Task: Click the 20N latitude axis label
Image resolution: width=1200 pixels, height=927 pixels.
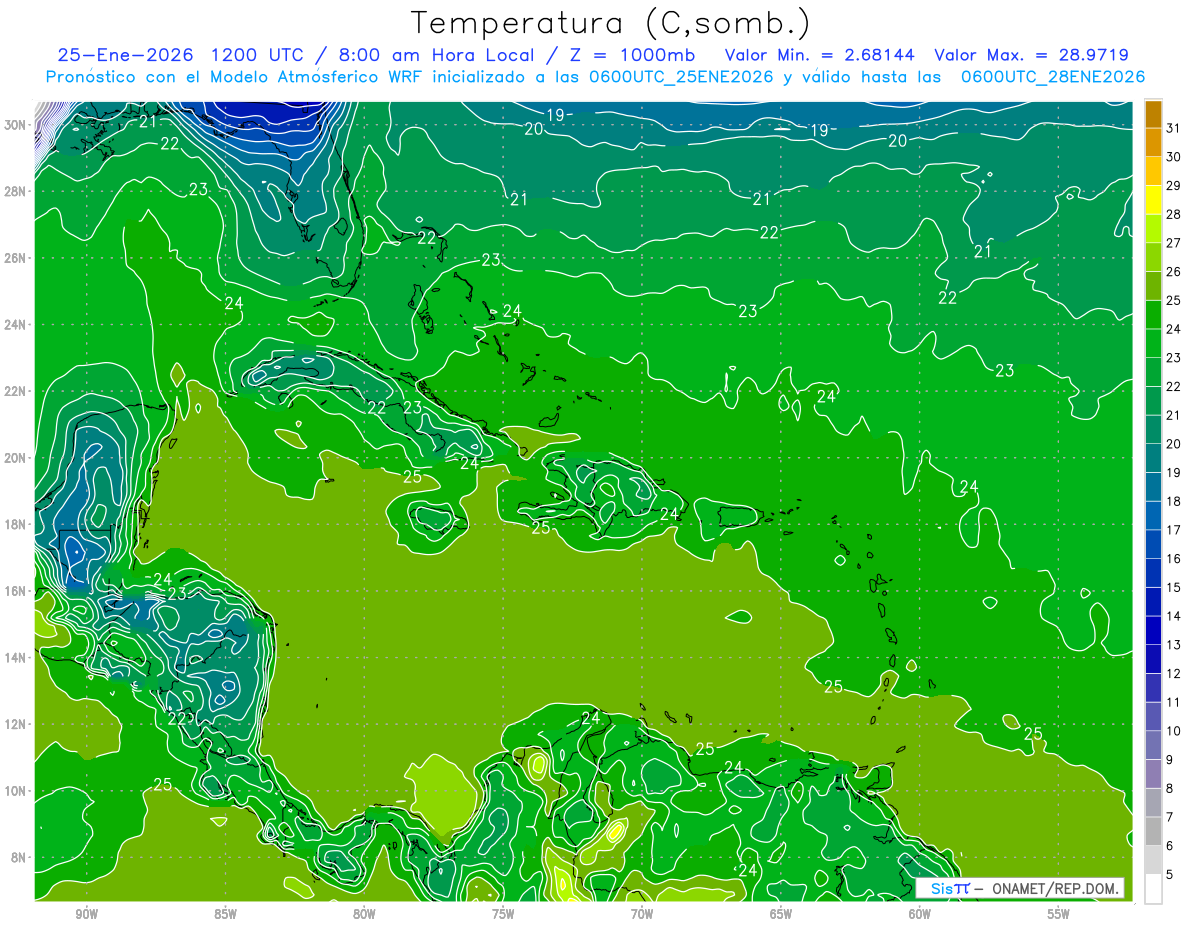Action: 16,458
